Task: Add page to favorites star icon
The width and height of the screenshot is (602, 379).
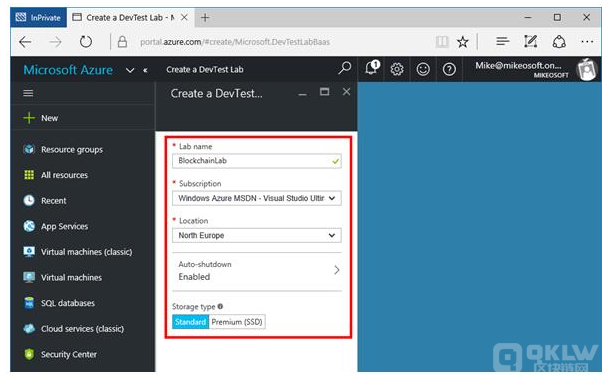Action: pyautogui.click(x=463, y=41)
